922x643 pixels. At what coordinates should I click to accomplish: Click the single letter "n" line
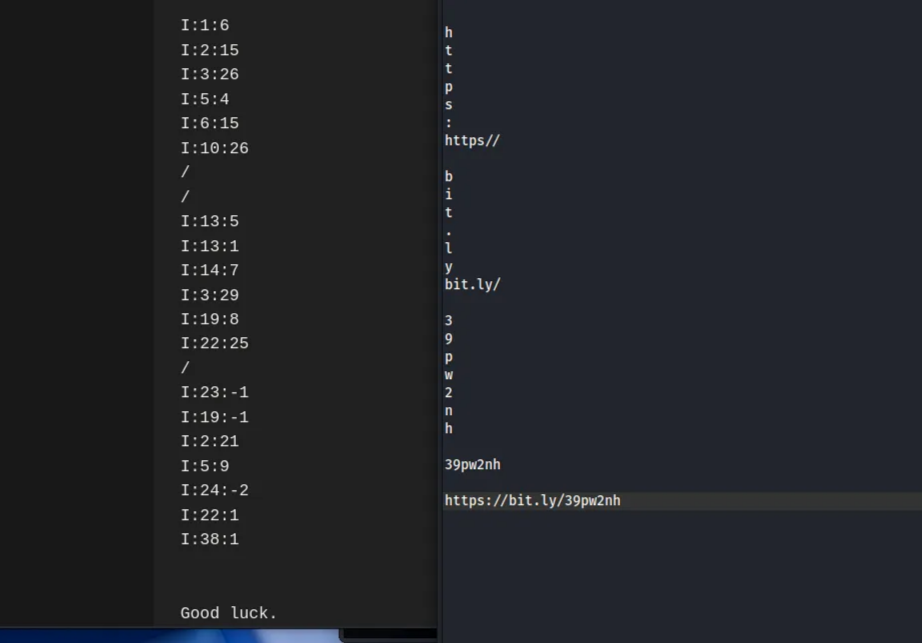(449, 411)
